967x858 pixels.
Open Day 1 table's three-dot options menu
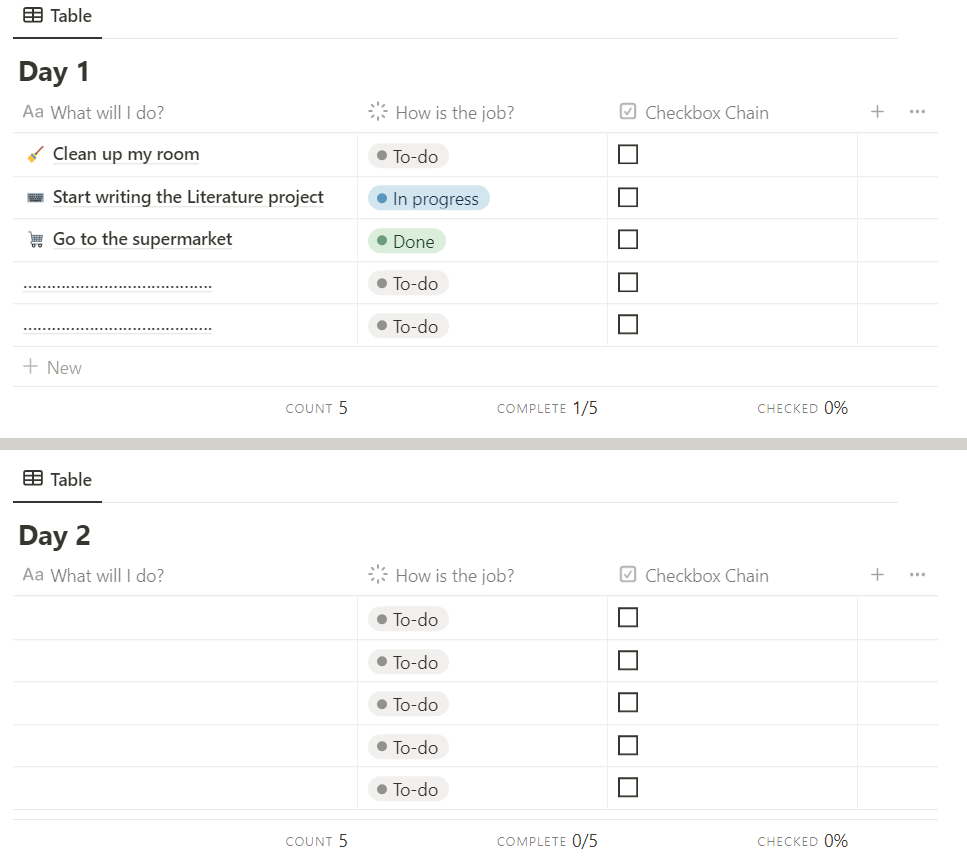click(x=917, y=112)
